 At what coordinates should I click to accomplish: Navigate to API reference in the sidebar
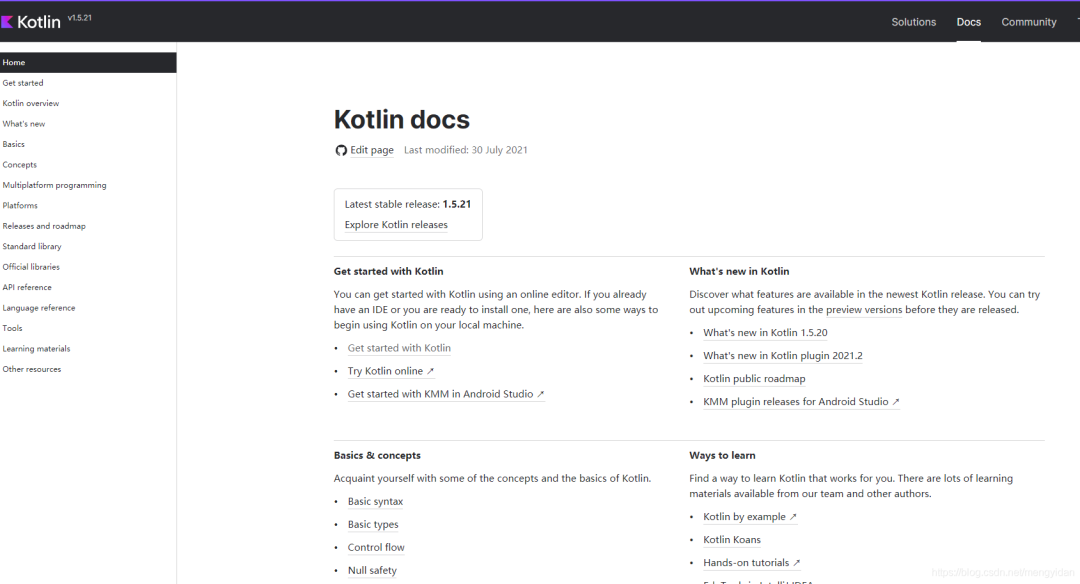click(27, 286)
